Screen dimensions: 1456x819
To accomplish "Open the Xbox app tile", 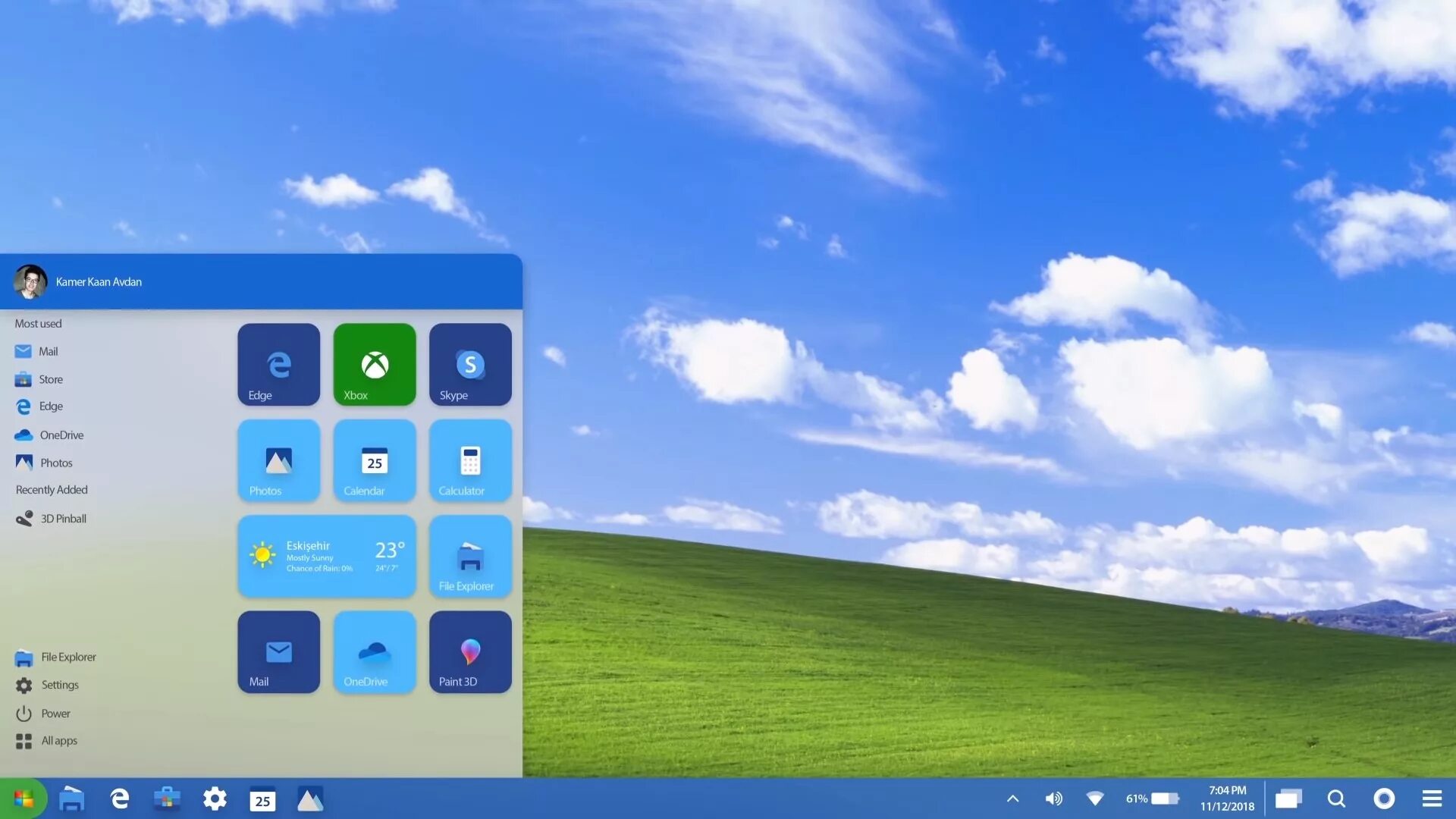I will (x=374, y=363).
